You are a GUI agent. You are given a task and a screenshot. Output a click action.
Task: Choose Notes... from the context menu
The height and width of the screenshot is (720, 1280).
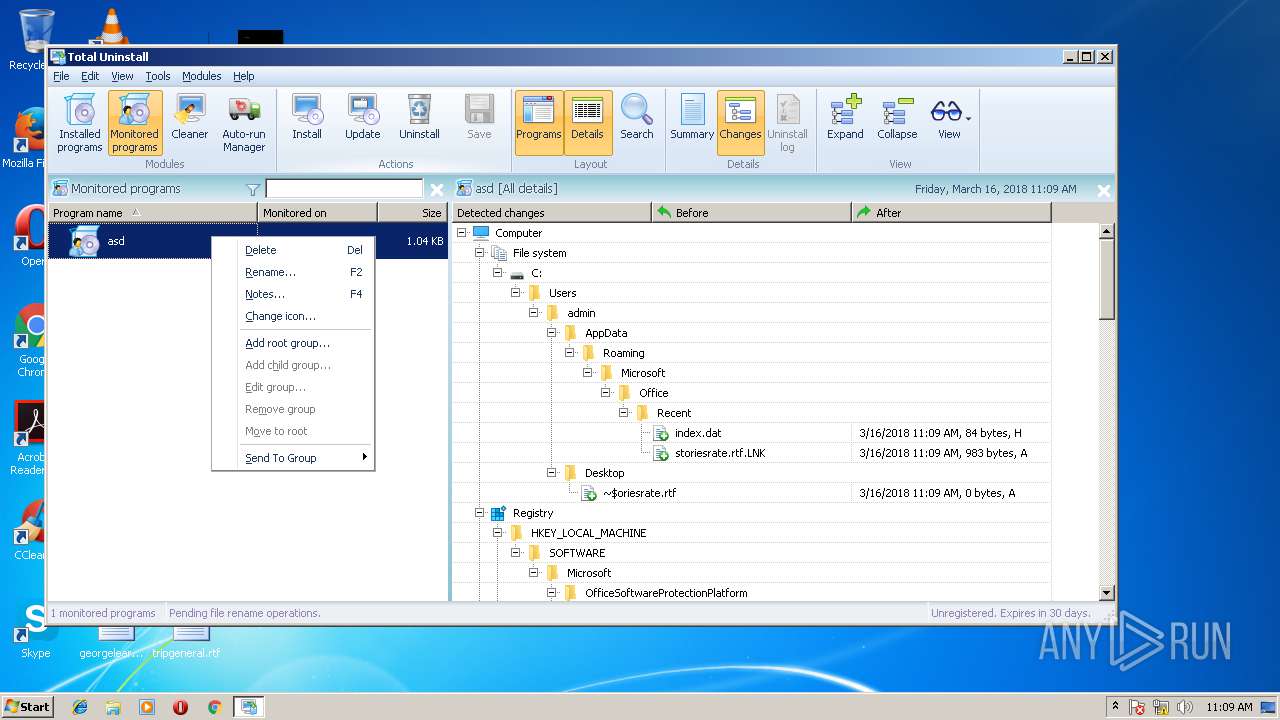click(x=293, y=294)
